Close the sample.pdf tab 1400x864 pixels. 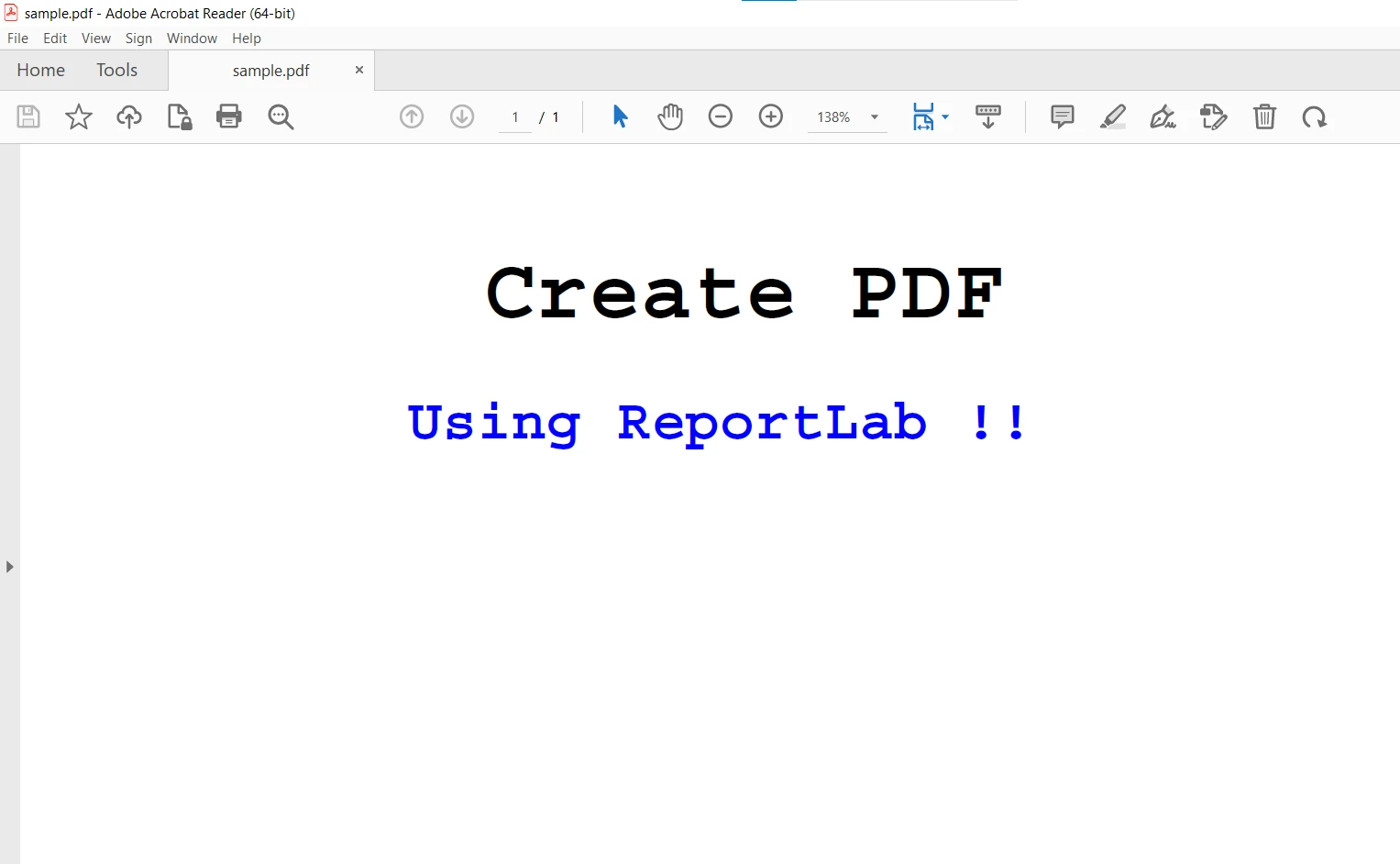click(359, 70)
